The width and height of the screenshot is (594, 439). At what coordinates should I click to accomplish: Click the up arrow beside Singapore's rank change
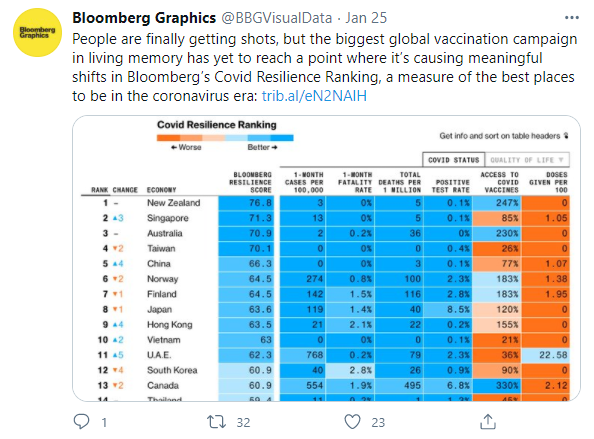[115, 218]
